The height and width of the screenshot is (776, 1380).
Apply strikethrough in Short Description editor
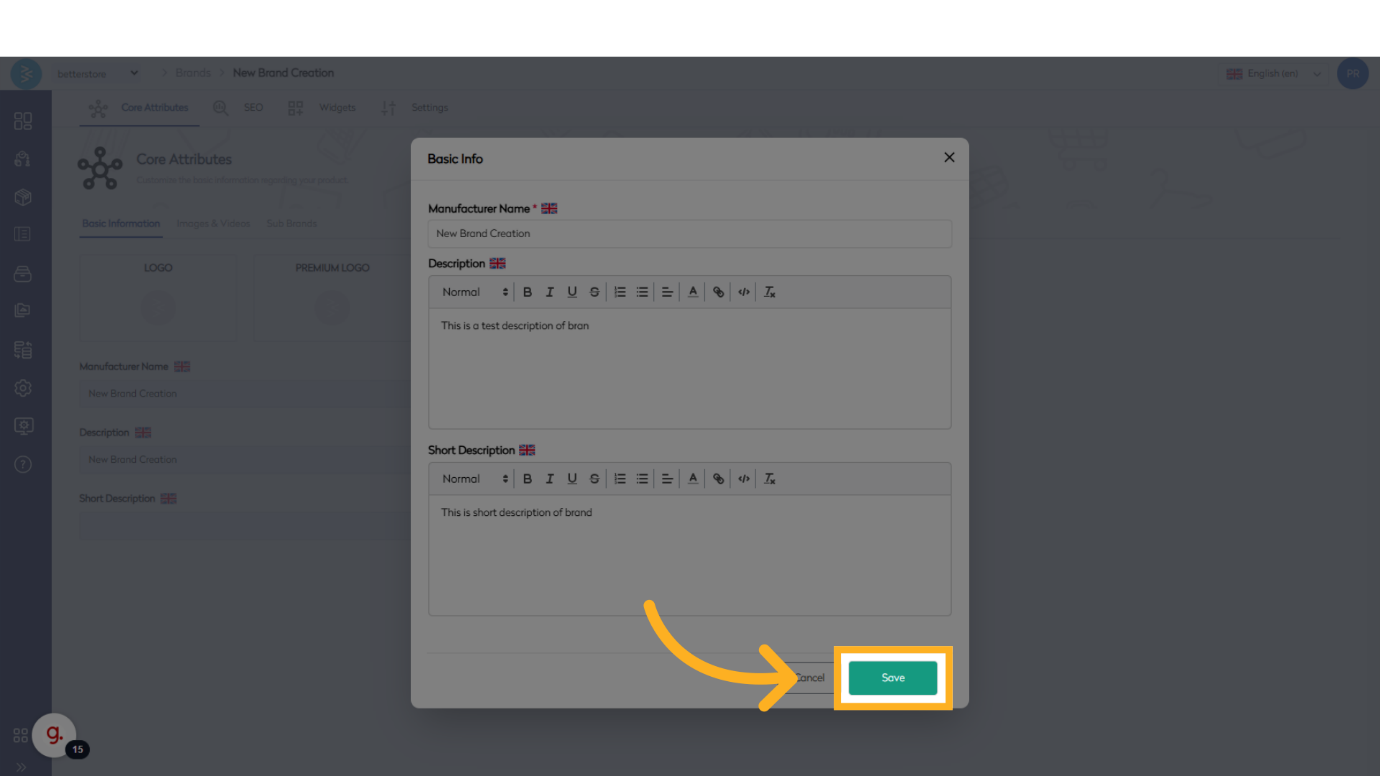pos(595,479)
